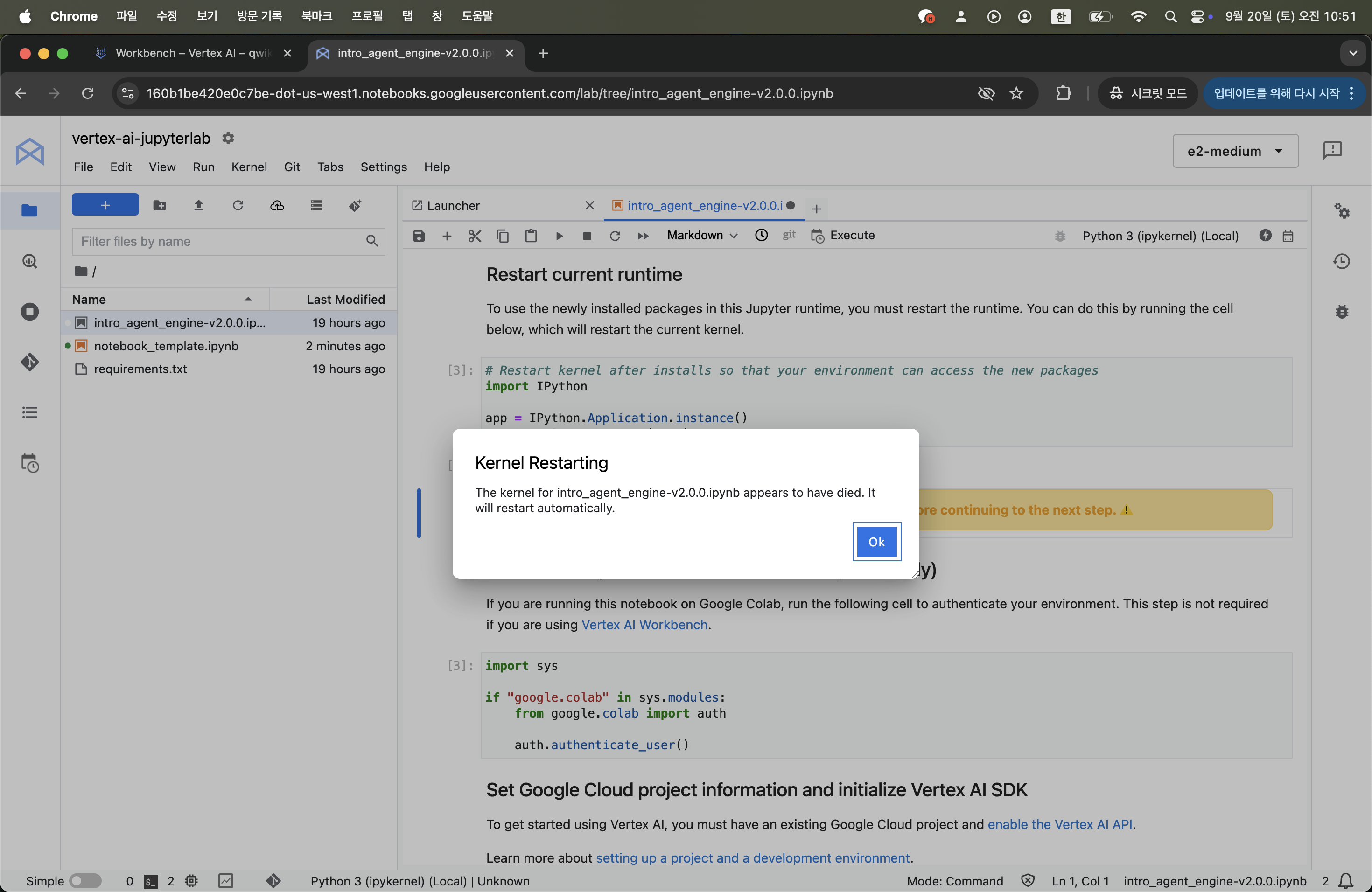
Task: Open the Kernel menu
Action: pyautogui.click(x=248, y=167)
